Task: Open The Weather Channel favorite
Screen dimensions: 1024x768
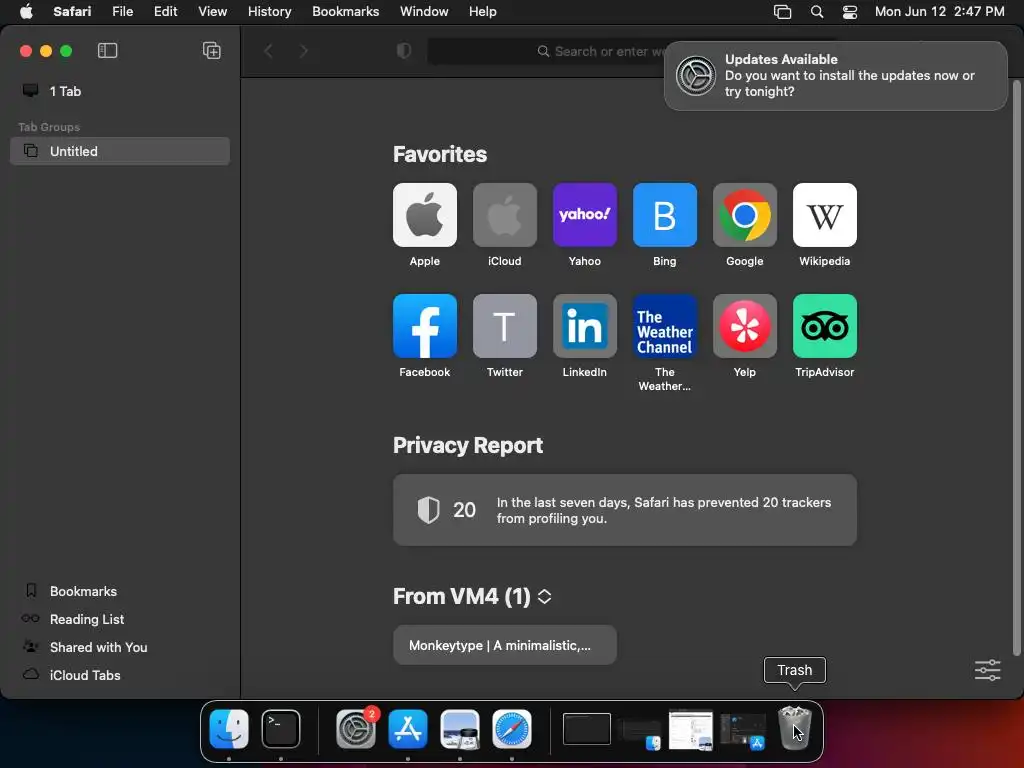Action: coord(665,326)
